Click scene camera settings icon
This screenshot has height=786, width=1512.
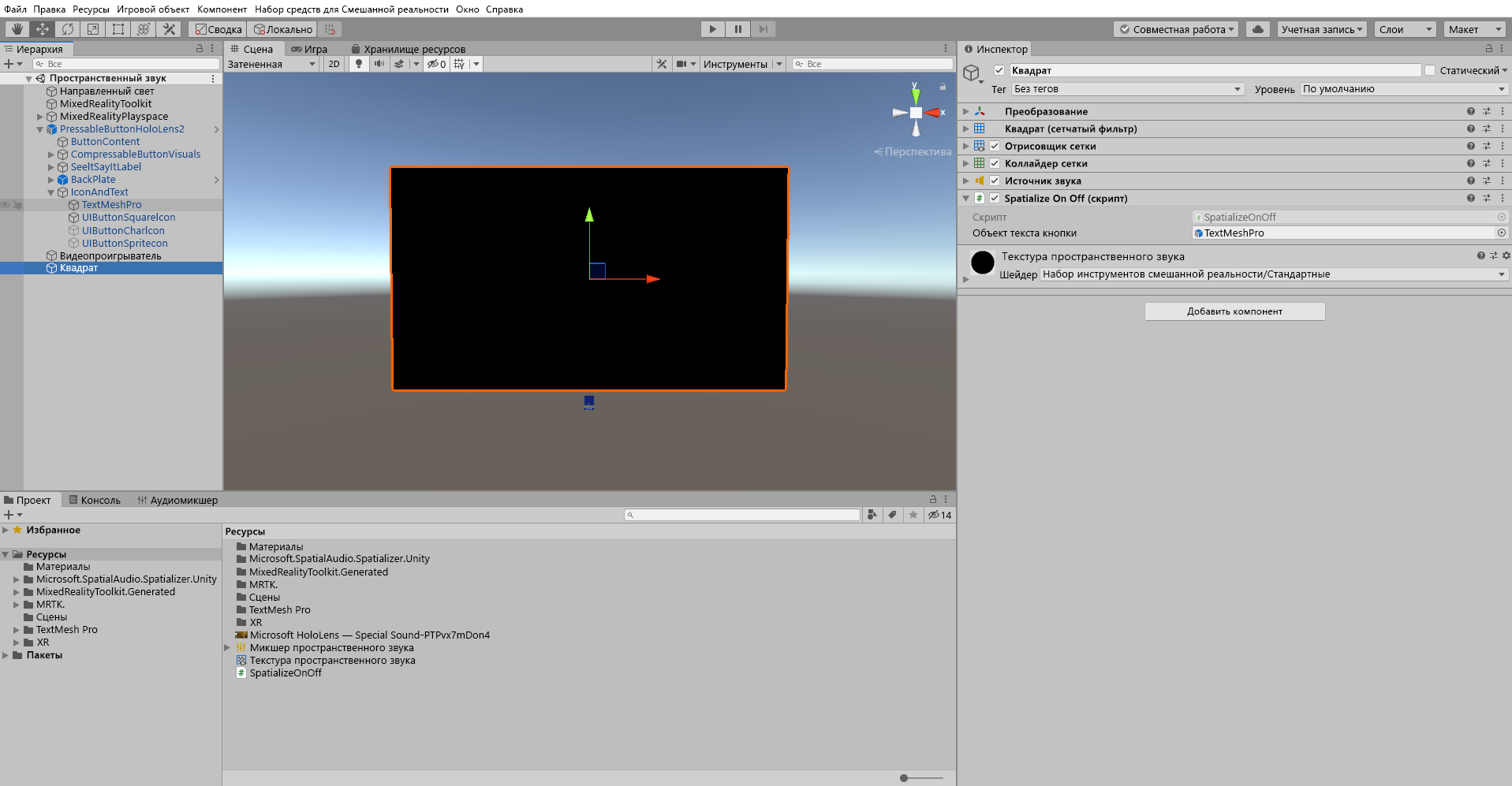[x=681, y=64]
